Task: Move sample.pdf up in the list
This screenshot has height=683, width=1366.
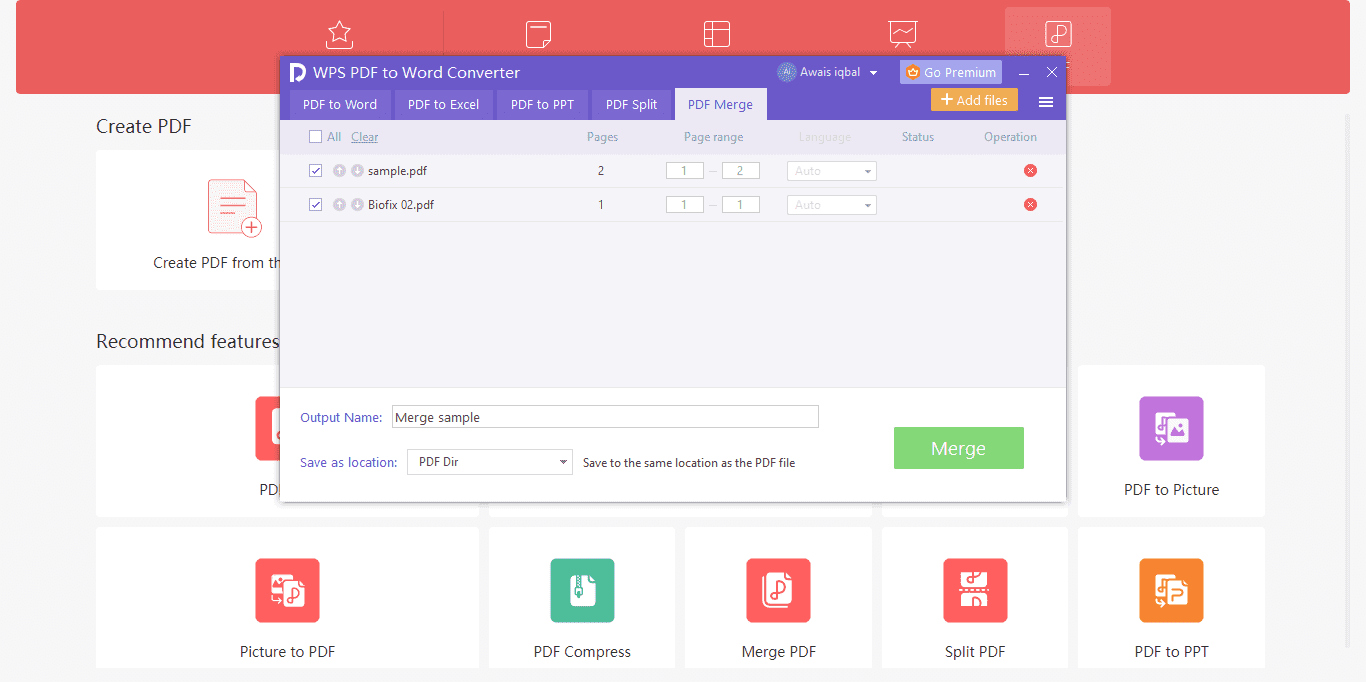Action: [339, 171]
